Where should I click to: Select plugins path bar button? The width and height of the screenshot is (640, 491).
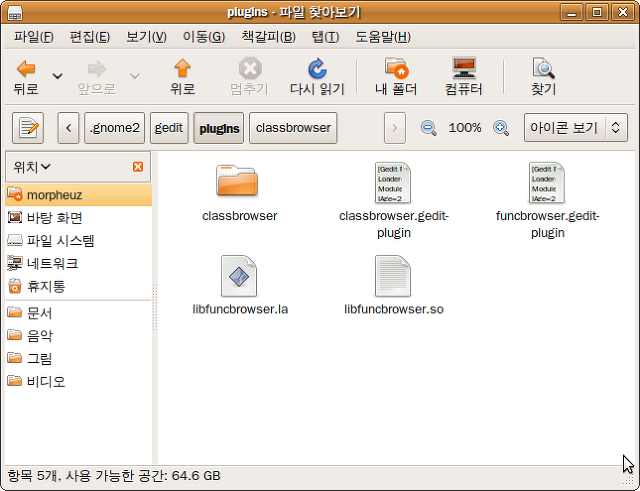219,128
